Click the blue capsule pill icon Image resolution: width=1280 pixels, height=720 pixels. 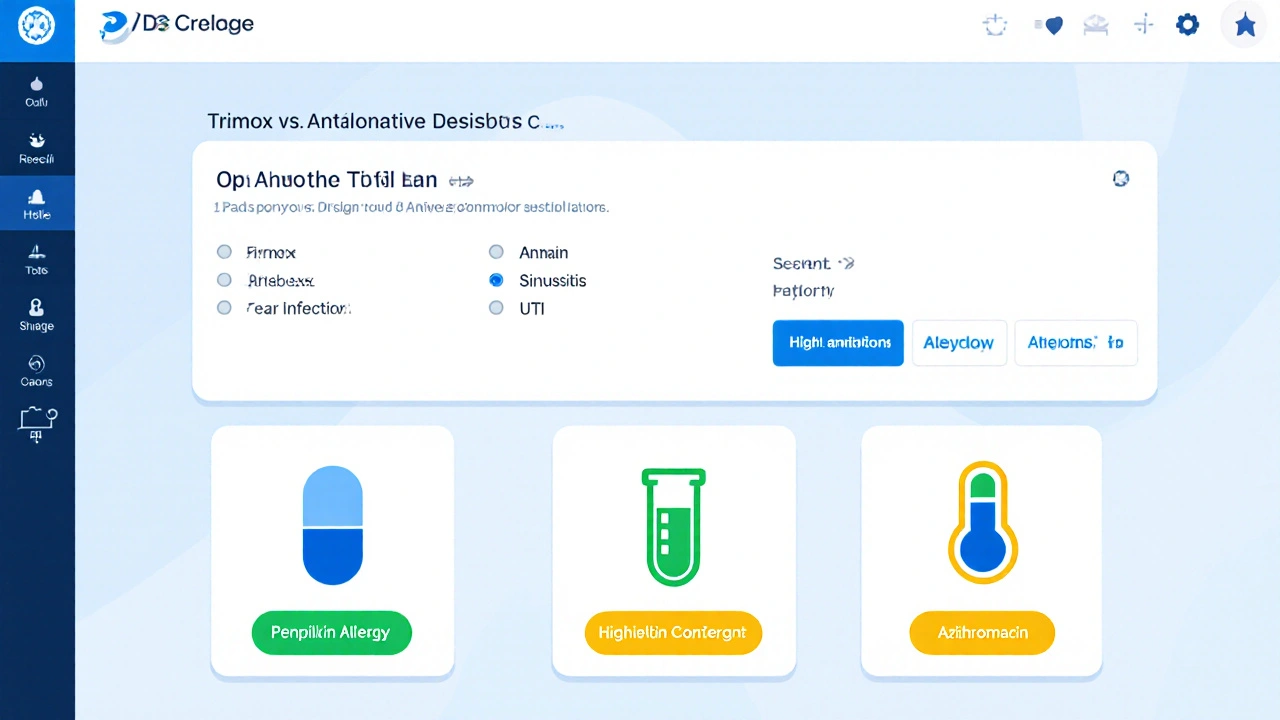coord(332,525)
